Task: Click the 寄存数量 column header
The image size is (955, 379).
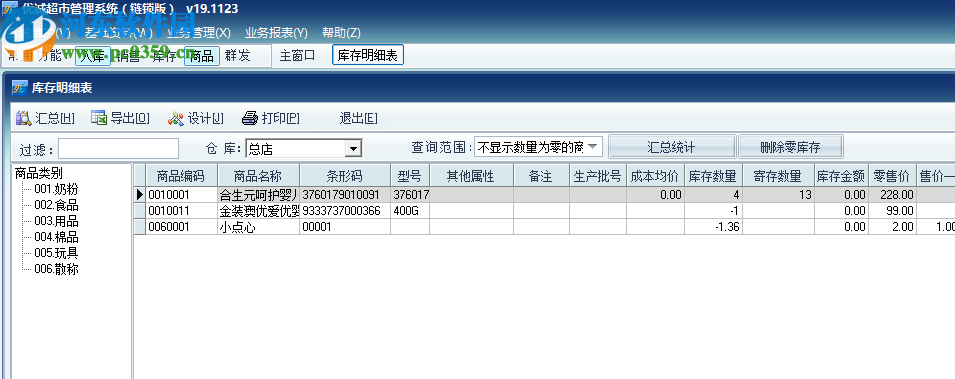Action: click(x=779, y=176)
